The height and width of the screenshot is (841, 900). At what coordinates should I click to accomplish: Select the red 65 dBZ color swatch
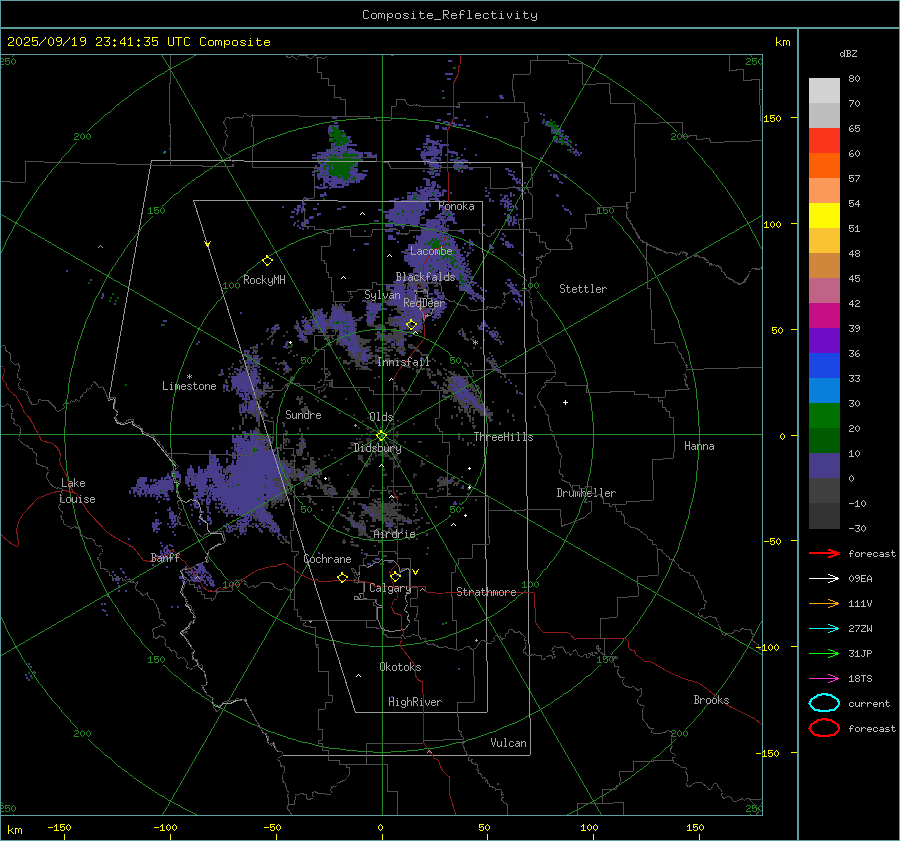pyautogui.click(x=824, y=140)
